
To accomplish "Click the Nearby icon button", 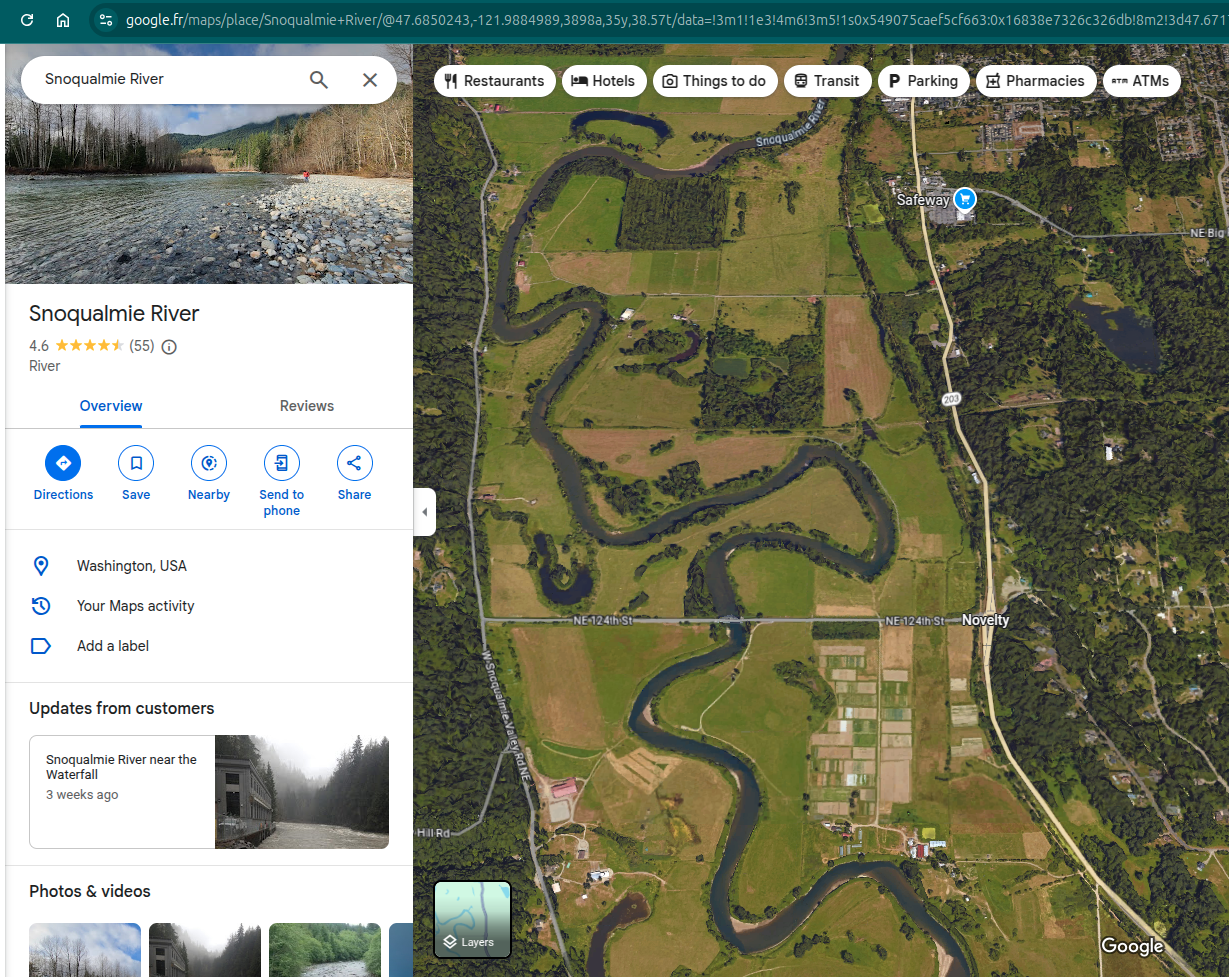I will coord(209,464).
